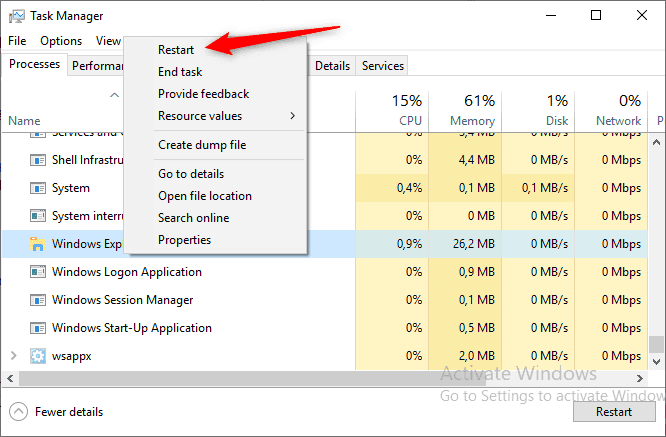Click the horizontal scrollbar thumb
The image size is (666, 437).
(x=252, y=378)
